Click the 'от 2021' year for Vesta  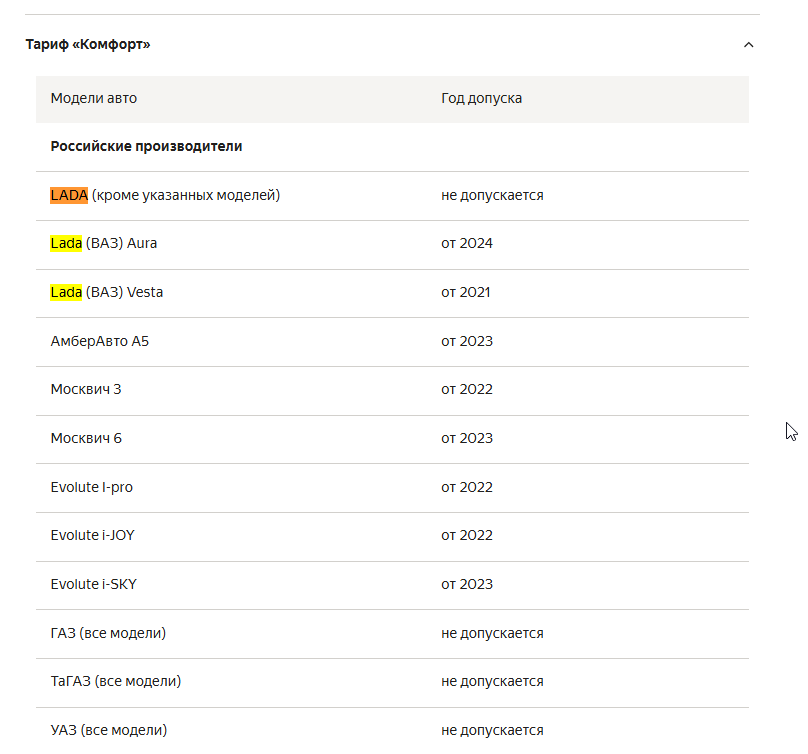pos(466,292)
